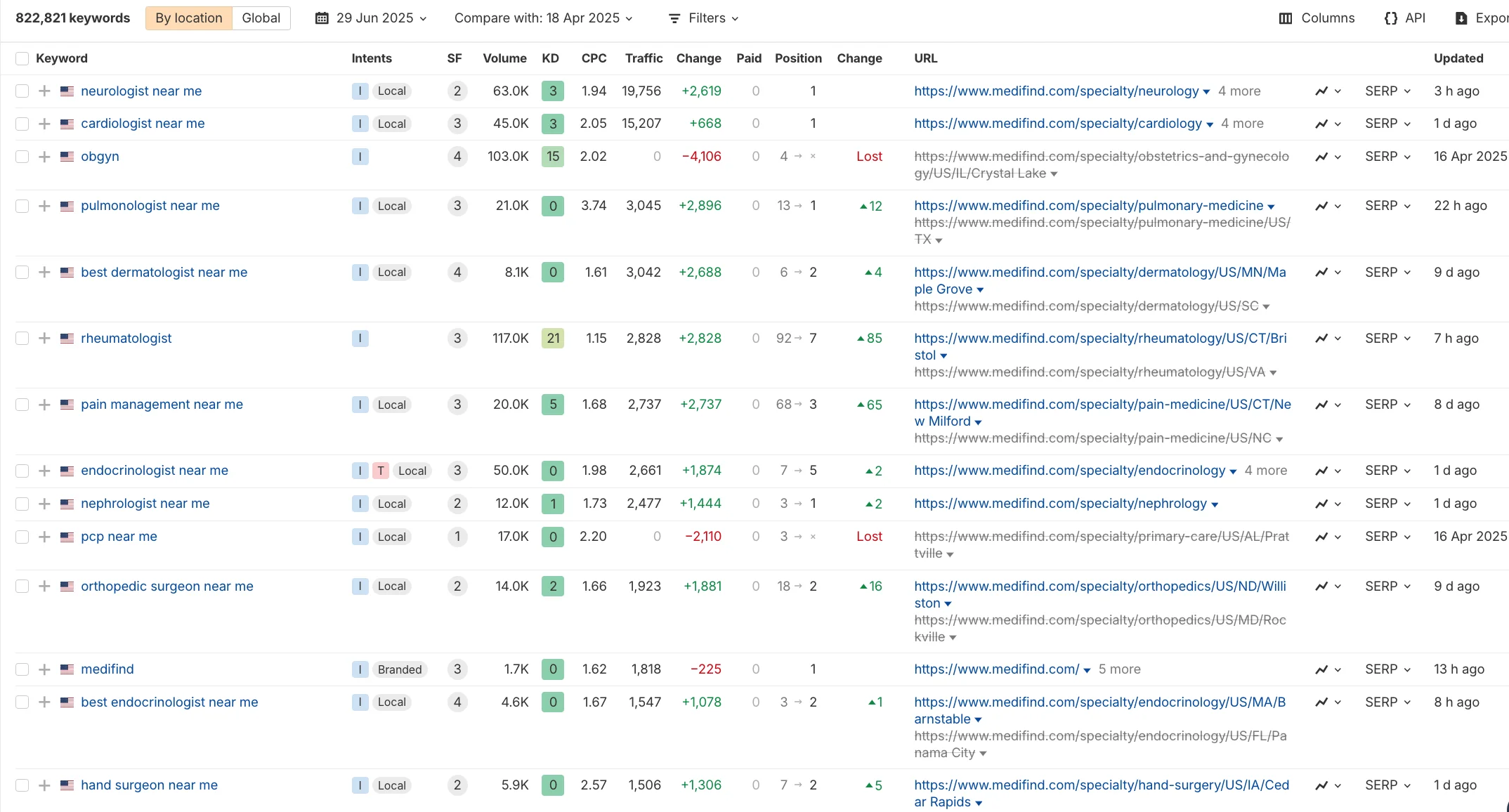Click the trend chart icon for neurologist near me

click(1323, 91)
